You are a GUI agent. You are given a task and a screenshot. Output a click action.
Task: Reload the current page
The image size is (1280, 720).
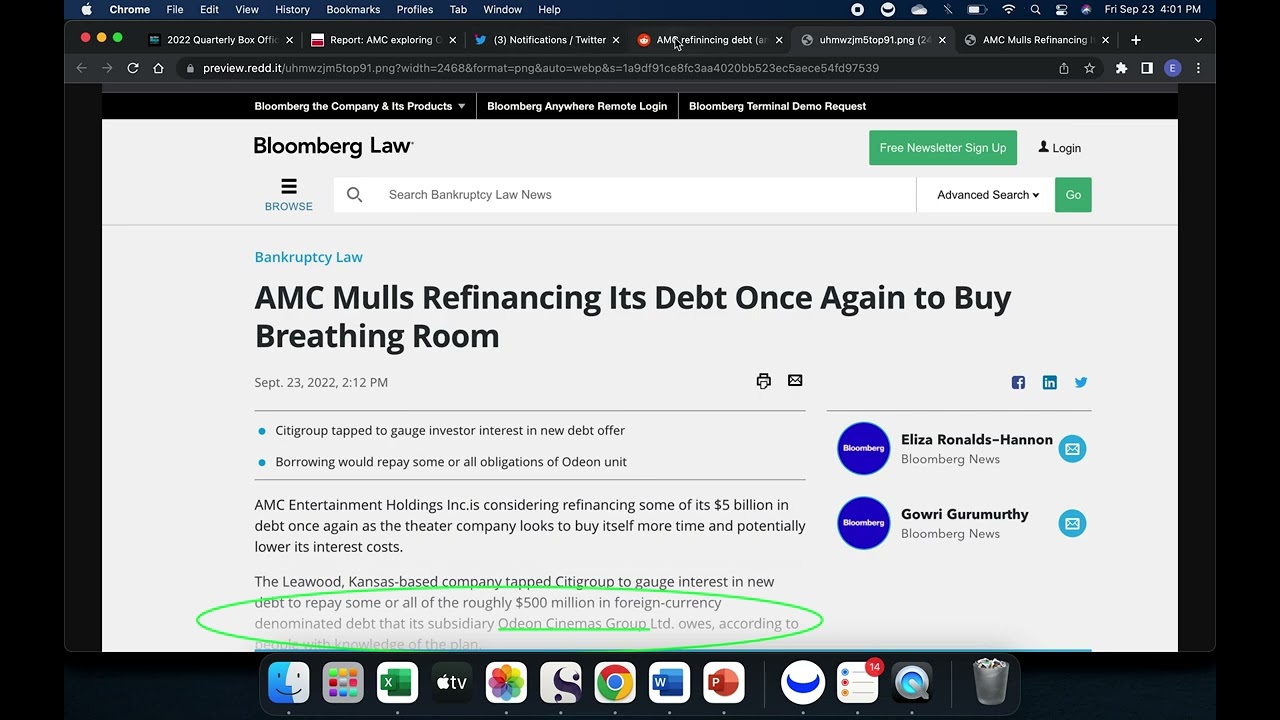pos(132,68)
